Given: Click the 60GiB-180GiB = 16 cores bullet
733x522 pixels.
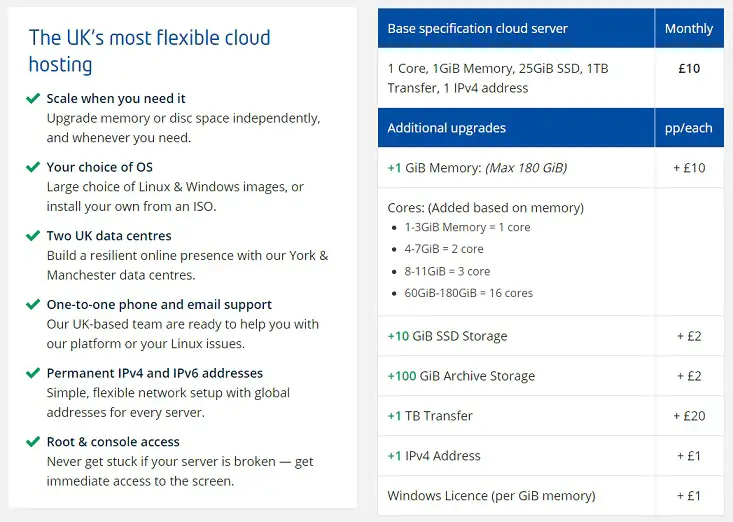Looking at the screenshot, I should (x=468, y=293).
